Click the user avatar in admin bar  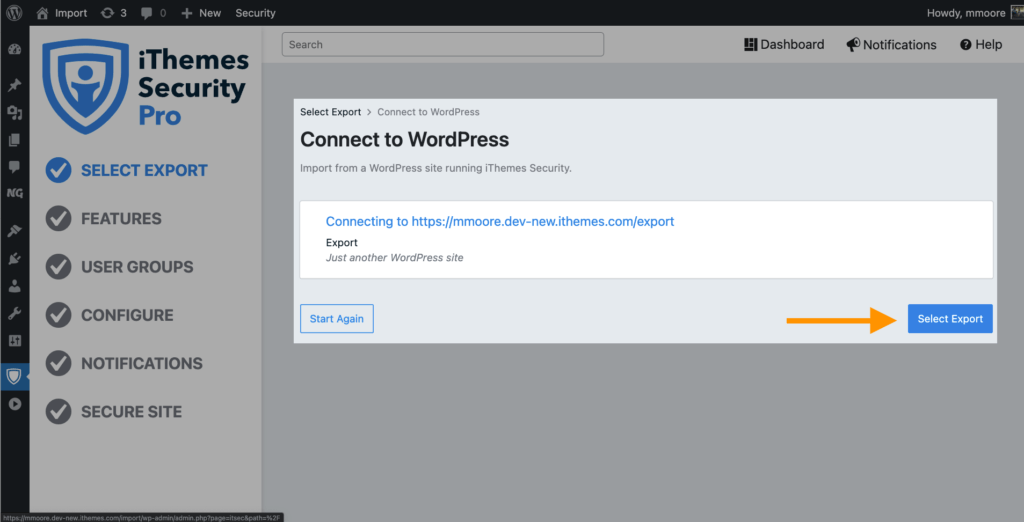(1017, 12)
